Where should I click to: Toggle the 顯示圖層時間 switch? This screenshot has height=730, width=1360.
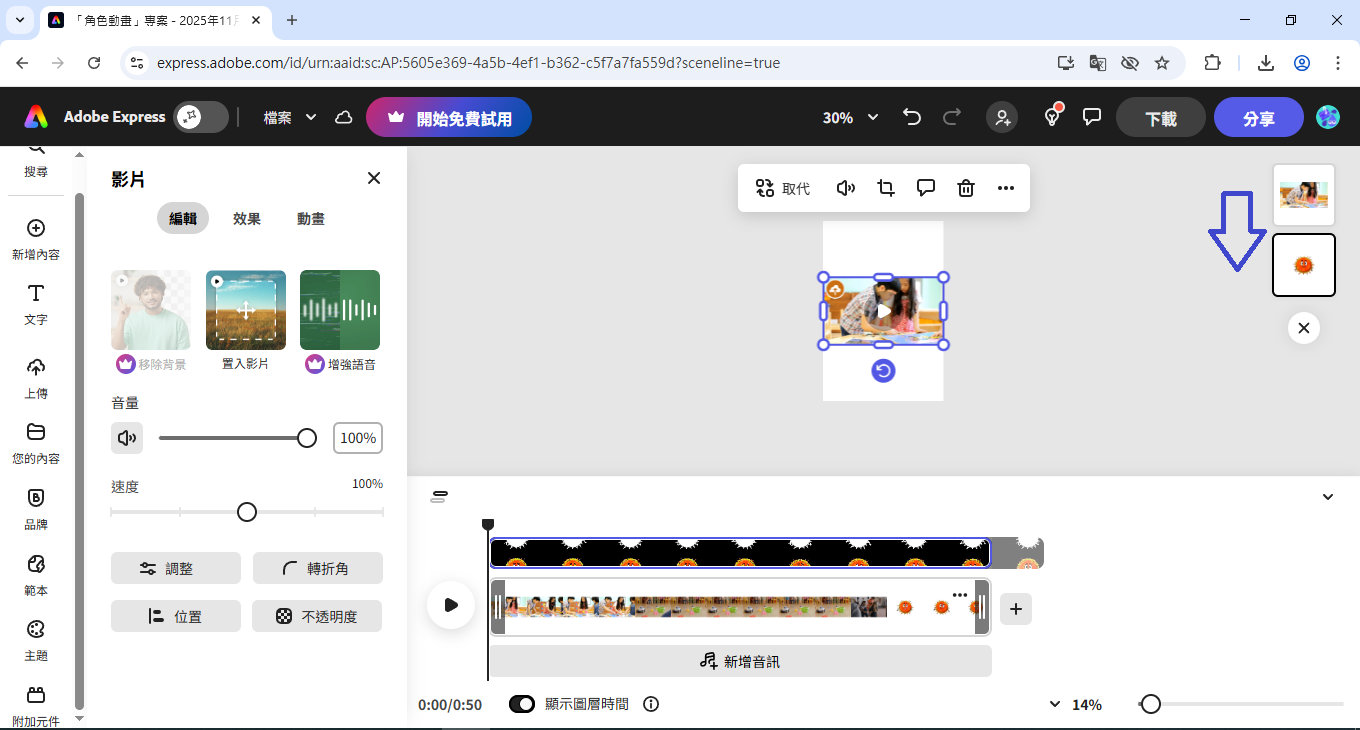point(522,704)
